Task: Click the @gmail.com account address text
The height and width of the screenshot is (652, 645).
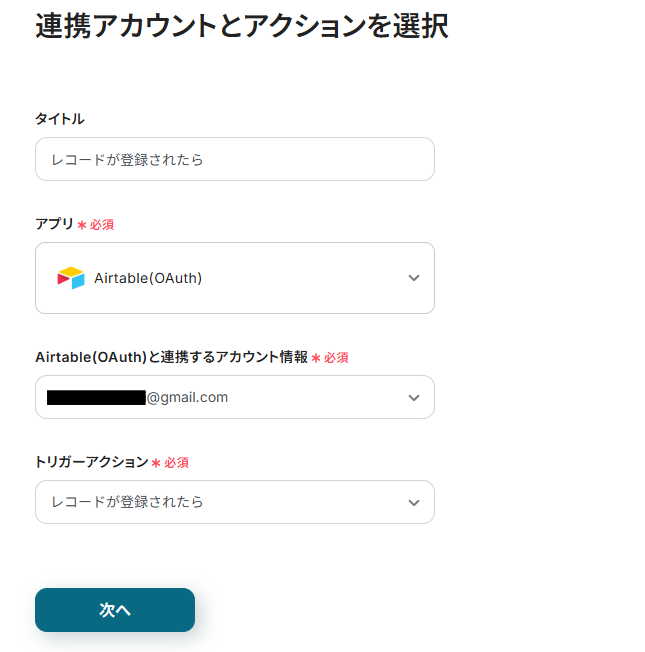Action: [x=188, y=397]
